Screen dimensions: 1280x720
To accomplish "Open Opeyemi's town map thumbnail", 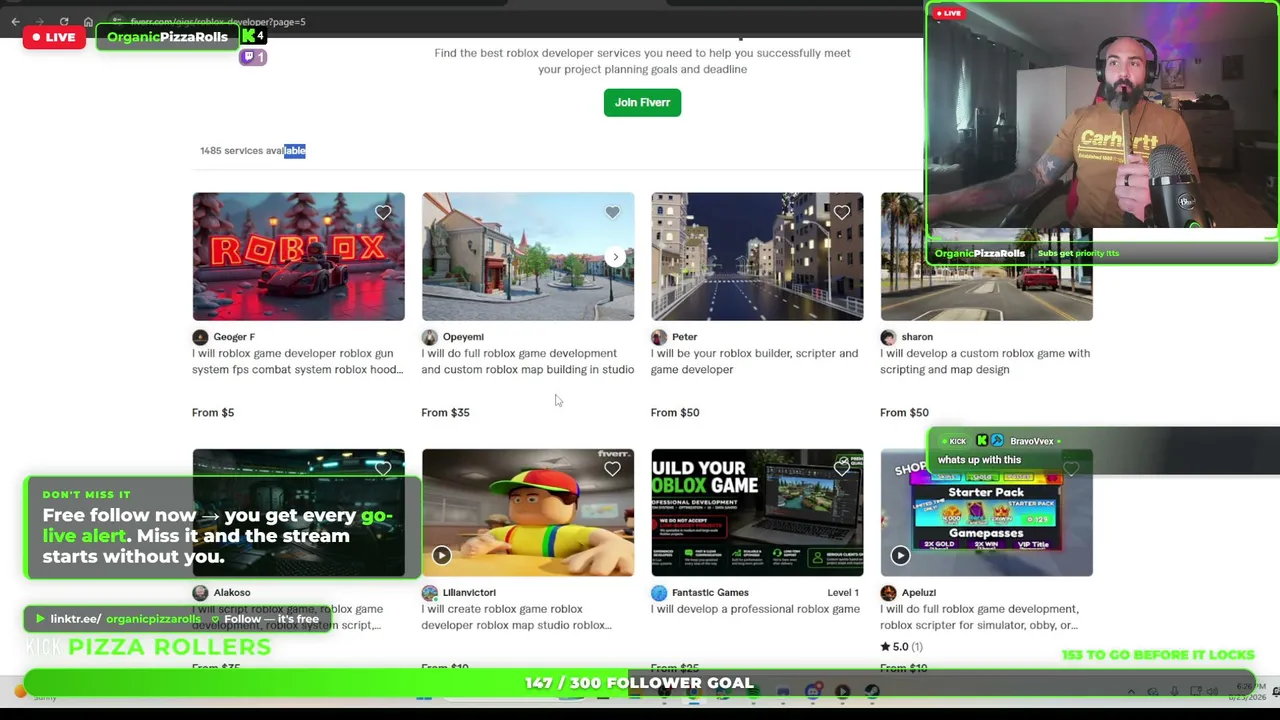I will coord(528,257).
